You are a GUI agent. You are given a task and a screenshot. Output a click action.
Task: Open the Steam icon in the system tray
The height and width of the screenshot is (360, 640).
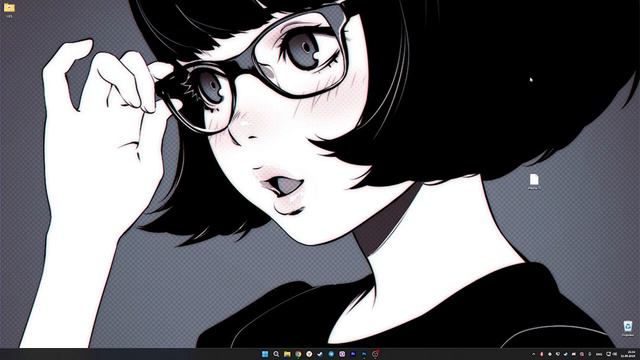coord(566,354)
